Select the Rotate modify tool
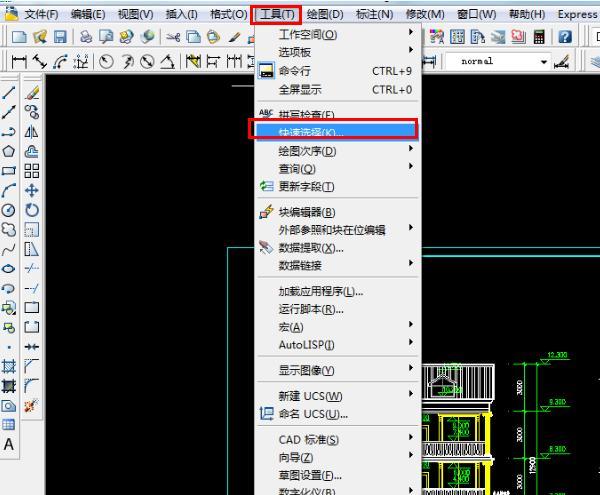 point(32,210)
